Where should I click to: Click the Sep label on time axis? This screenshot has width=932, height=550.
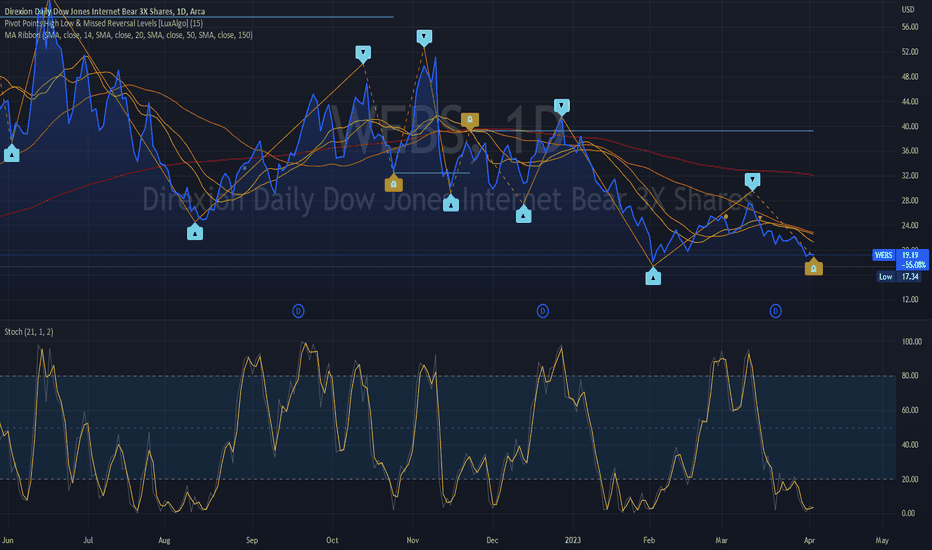coord(252,540)
